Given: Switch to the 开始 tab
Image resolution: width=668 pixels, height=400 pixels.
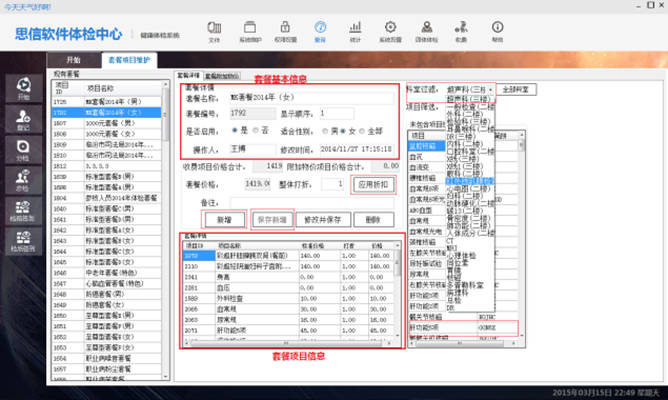Looking at the screenshot, I should (x=74, y=60).
